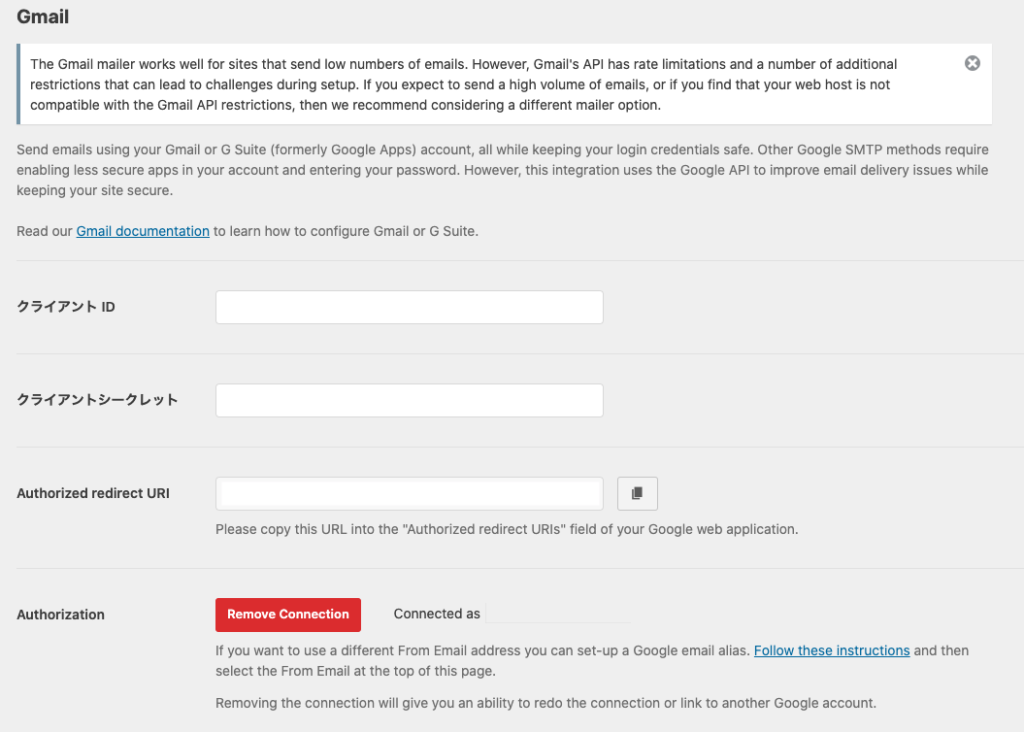The height and width of the screenshot is (732, 1024).
Task: Select the Authorized redirect URI text field
Action: (409, 493)
